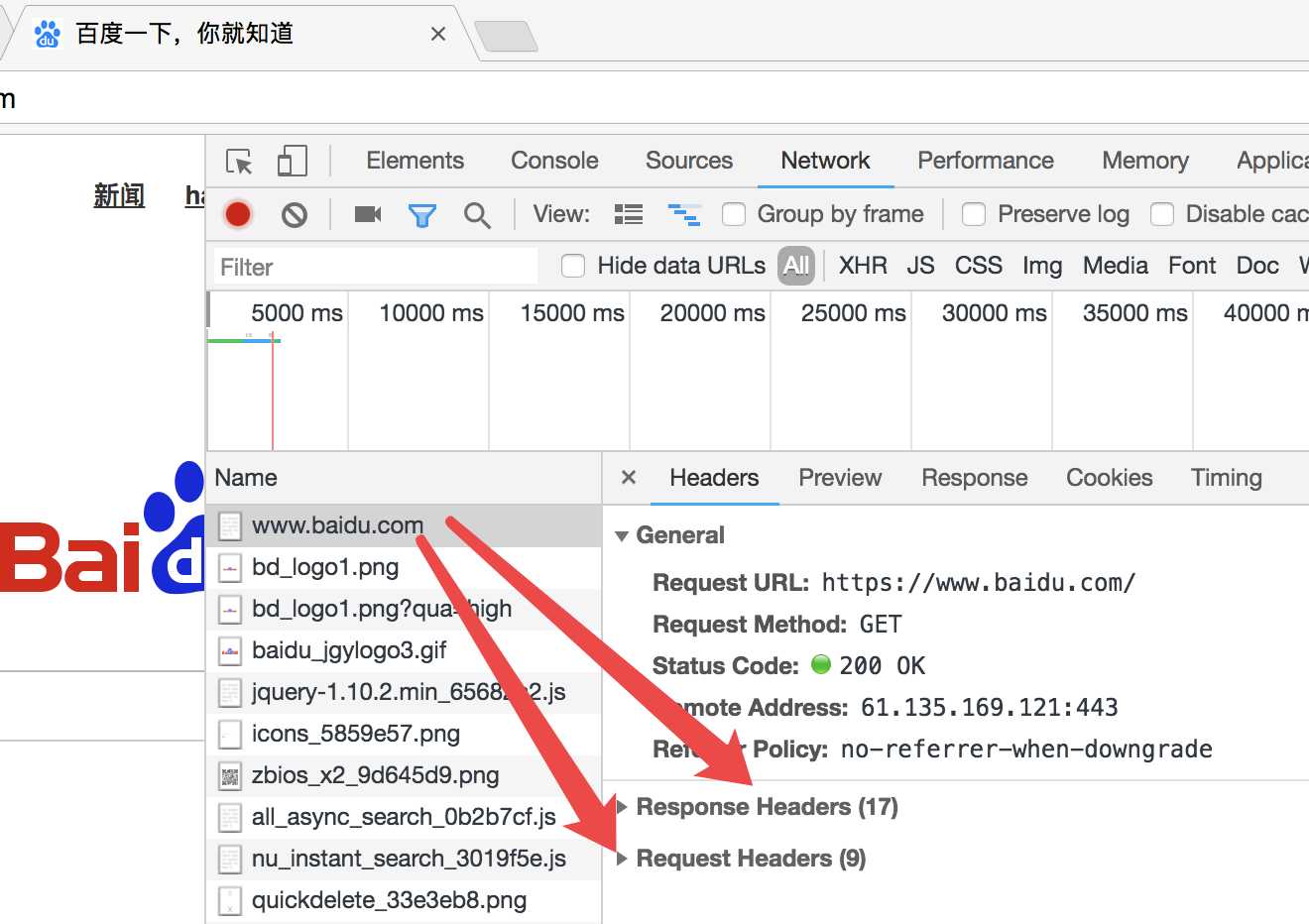Open the Performance panel tab

click(x=986, y=161)
